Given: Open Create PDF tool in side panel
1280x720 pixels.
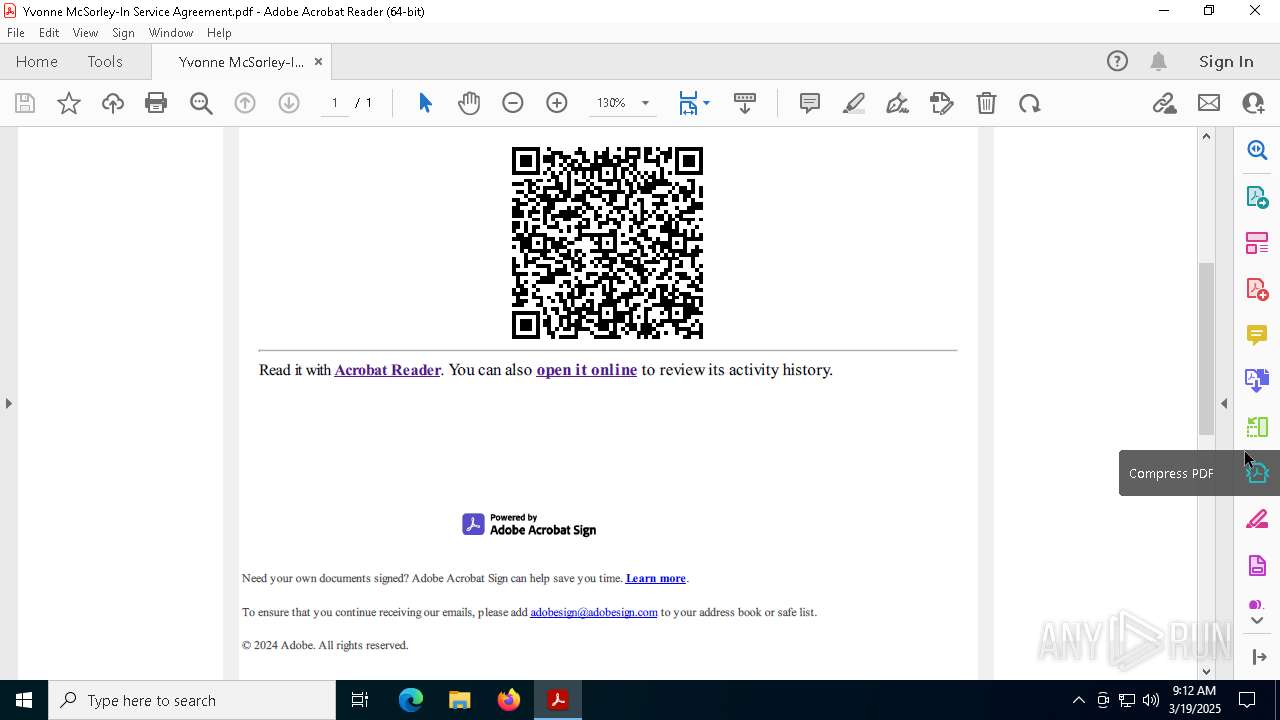Looking at the screenshot, I should pyautogui.click(x=1257, y=289).
